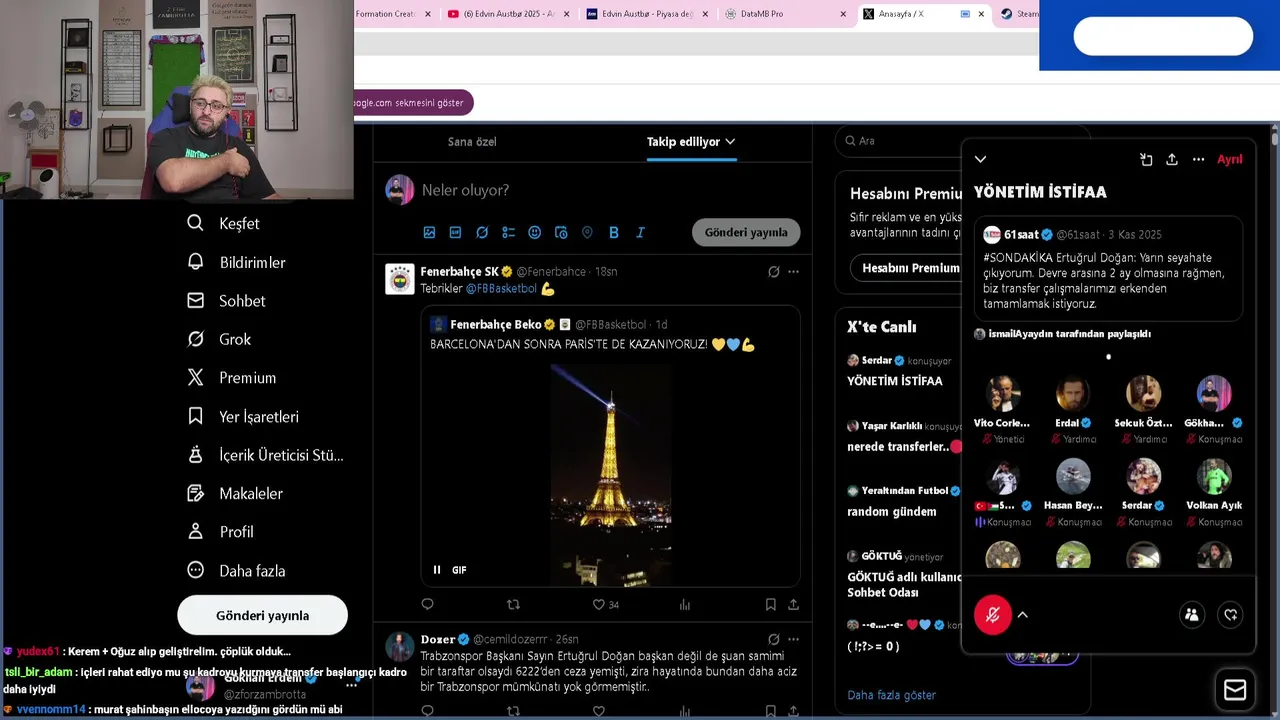
Task: Open Space three-dot more menu
Action: [x=1198, y=159]
